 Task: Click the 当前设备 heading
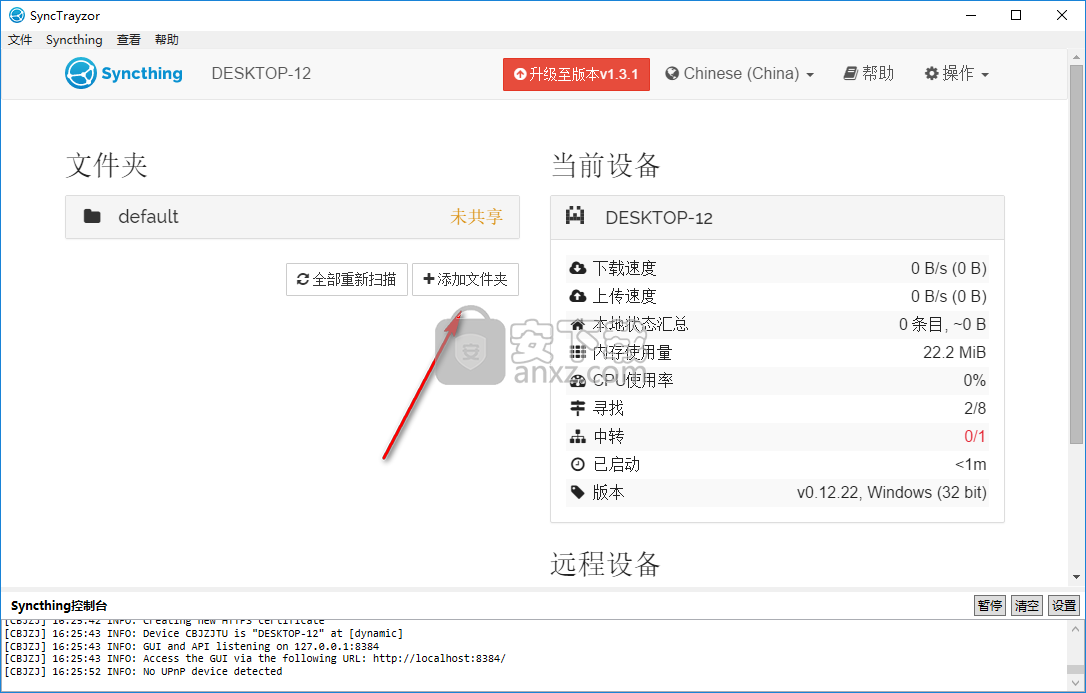[x=605, y=165]
